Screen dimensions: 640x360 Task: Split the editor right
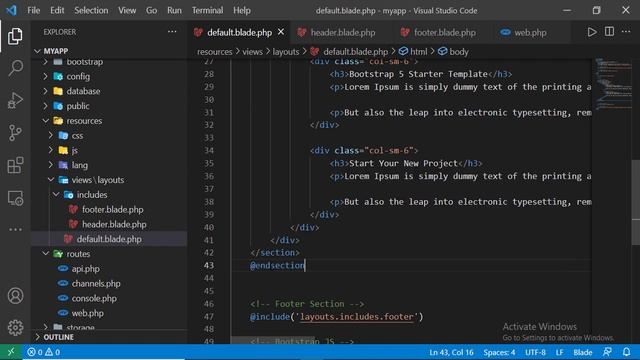pos(609,32)
